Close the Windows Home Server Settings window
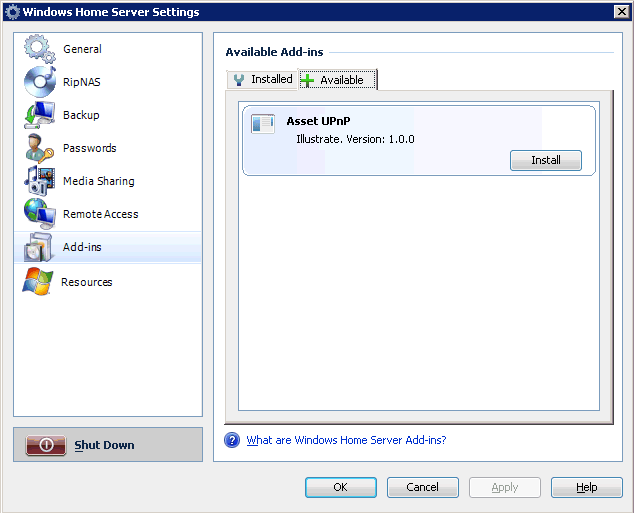The width and height of the screenshot is (634, 513). tap(621, 12)
